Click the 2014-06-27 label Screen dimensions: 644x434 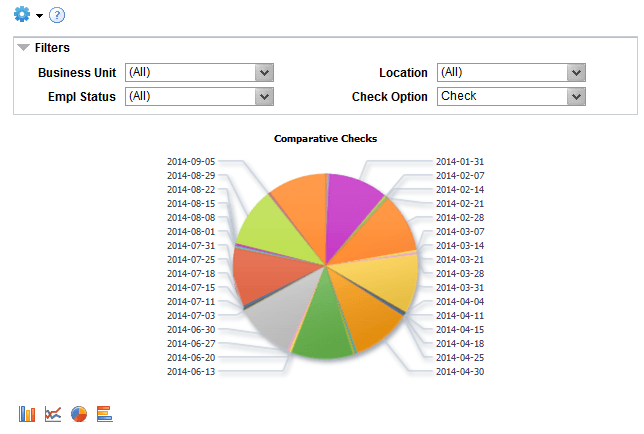coord(191,343)
